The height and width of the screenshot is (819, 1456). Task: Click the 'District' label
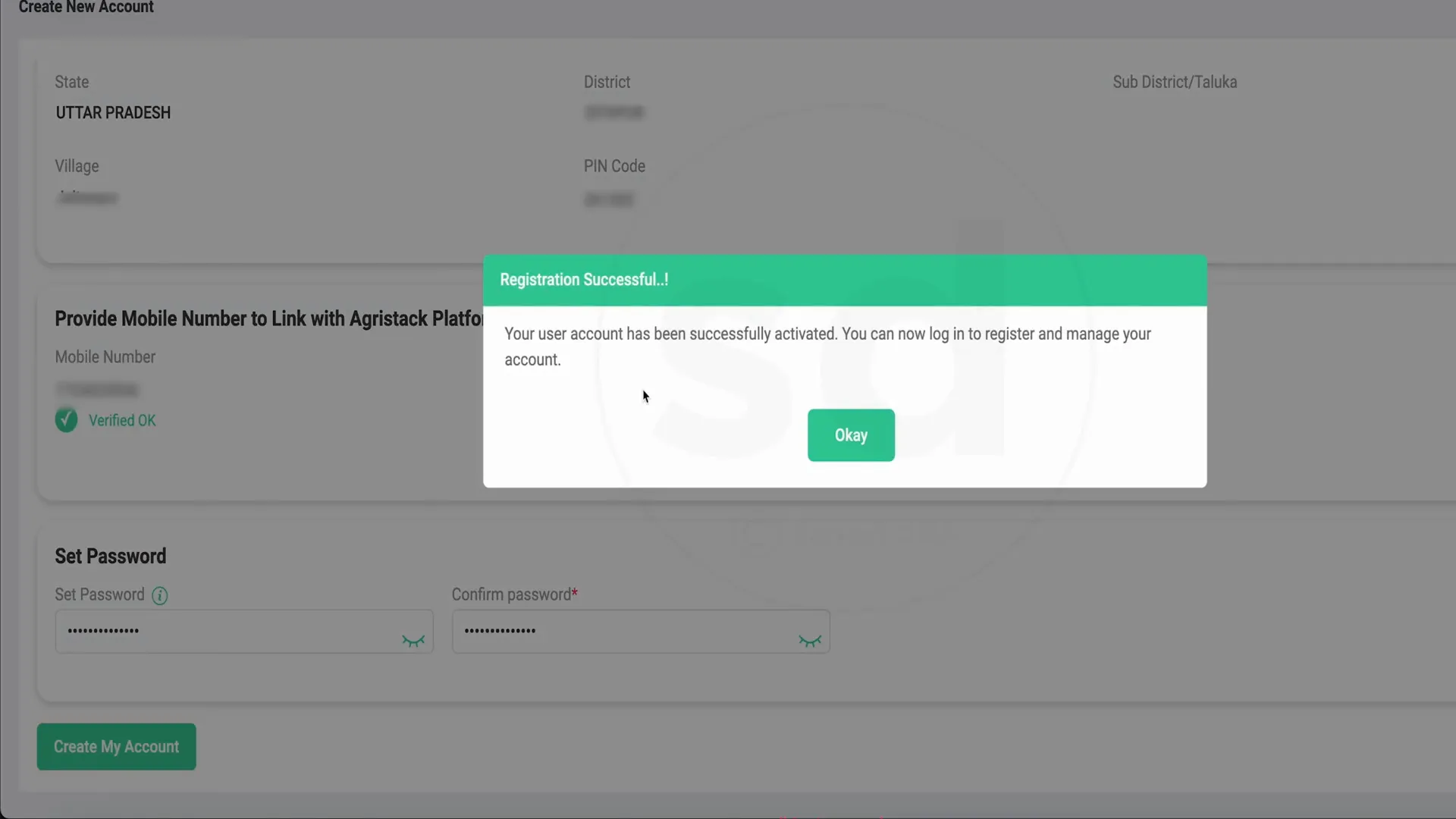[607, 82]
